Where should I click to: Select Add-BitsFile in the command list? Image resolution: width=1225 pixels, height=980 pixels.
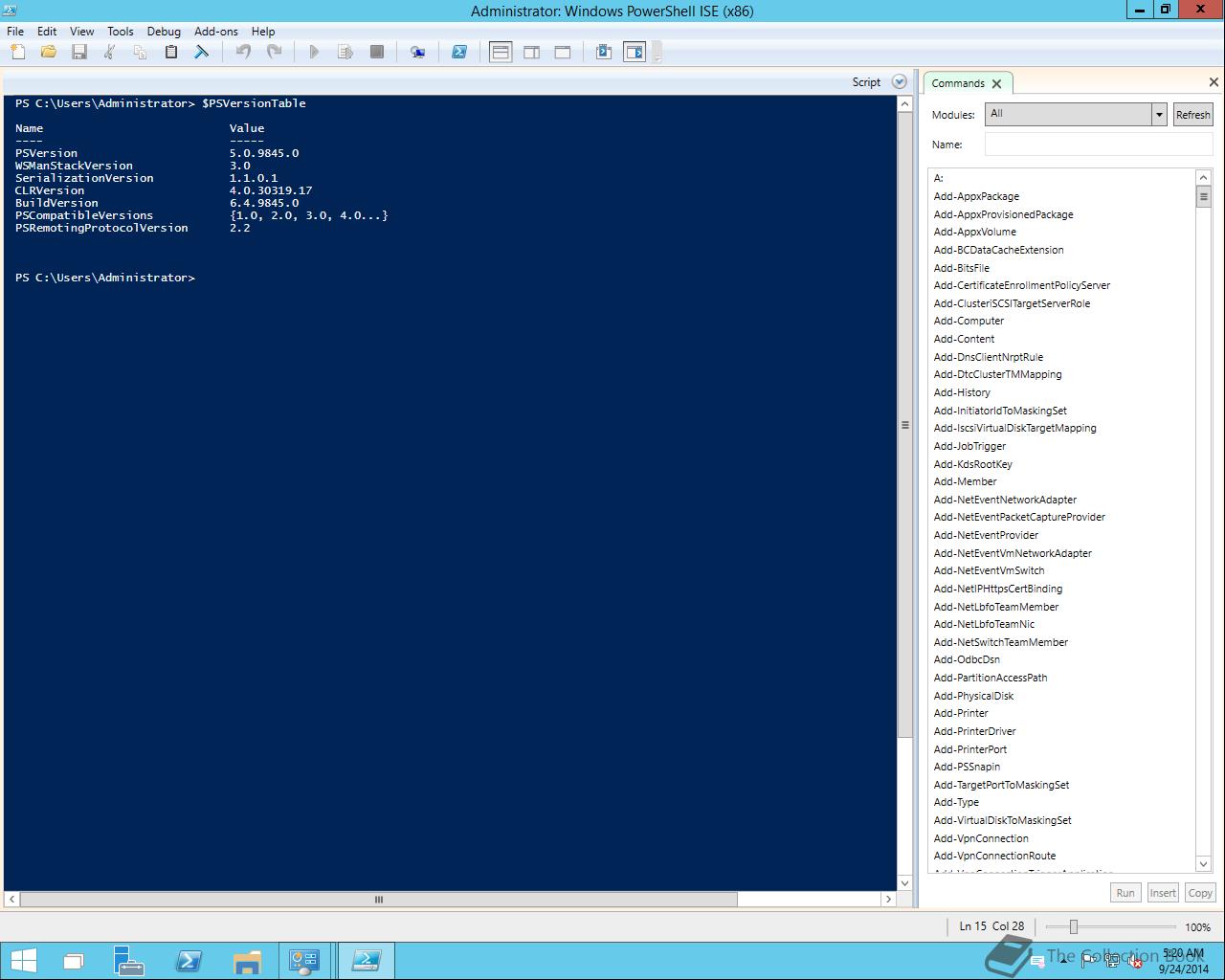pyautogui.click(x=962, y=268)
